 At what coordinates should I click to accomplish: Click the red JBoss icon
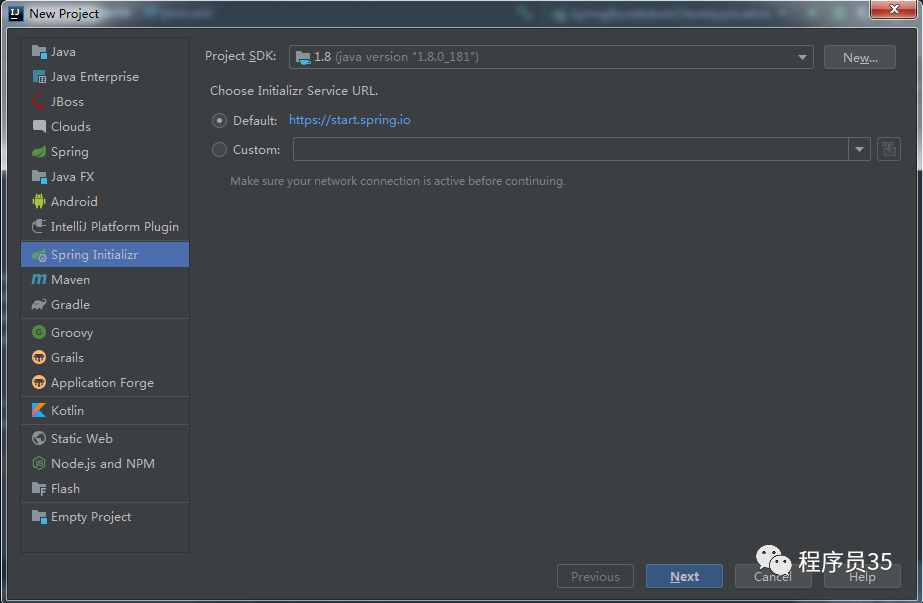coord(39,102)
